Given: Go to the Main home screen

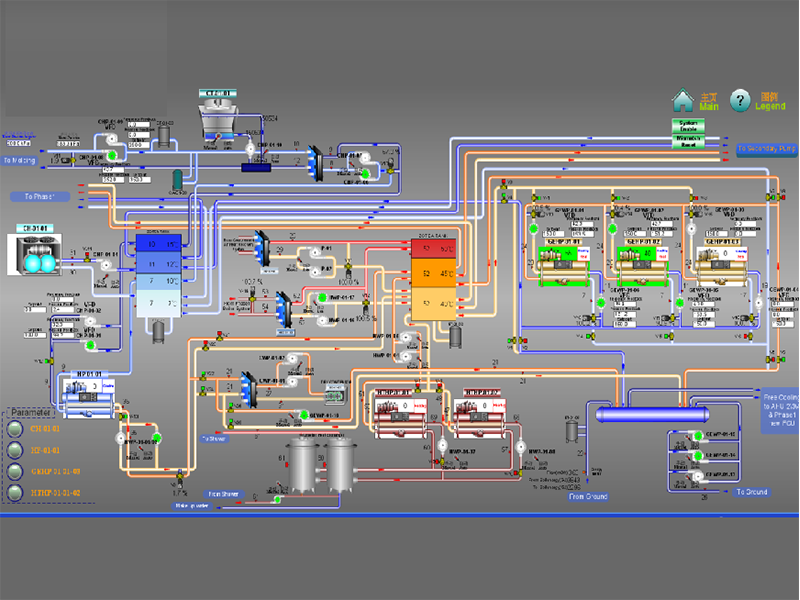Looking at the screenshot, I should coord(683,100).
